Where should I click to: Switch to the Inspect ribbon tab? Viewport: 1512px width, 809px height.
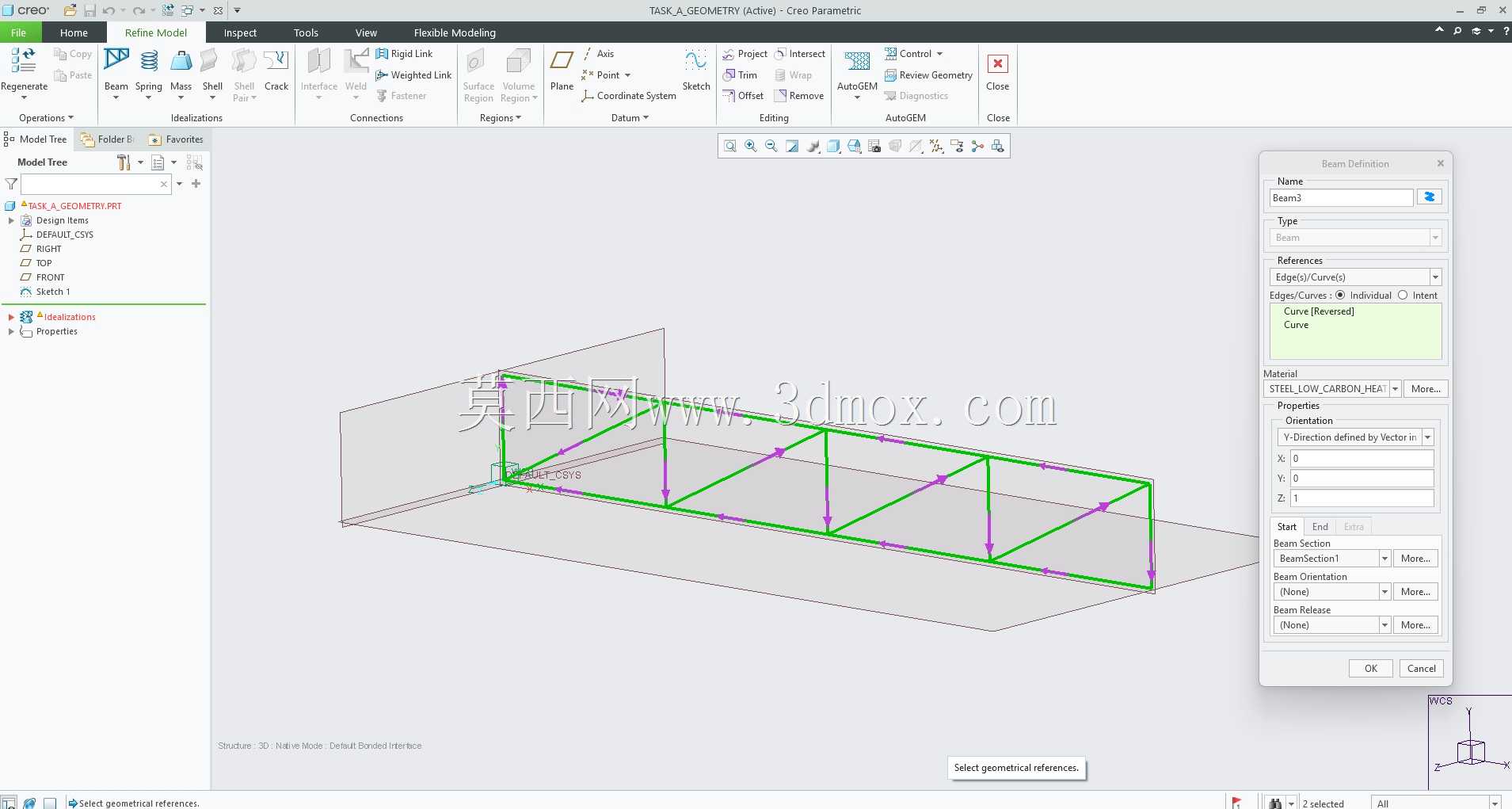[240, 32]
